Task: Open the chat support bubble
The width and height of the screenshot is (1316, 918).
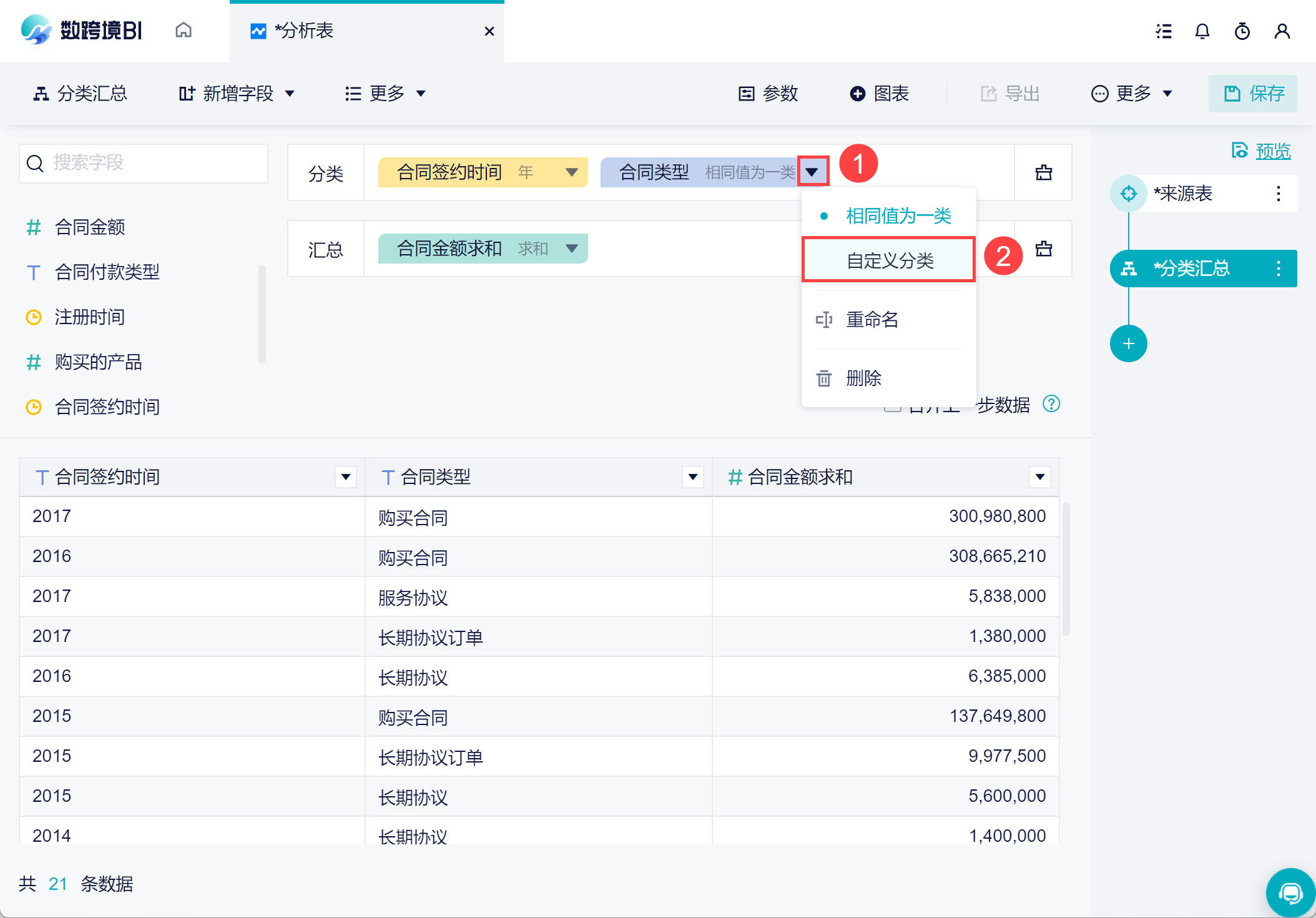Action: tap(1290, 893)
